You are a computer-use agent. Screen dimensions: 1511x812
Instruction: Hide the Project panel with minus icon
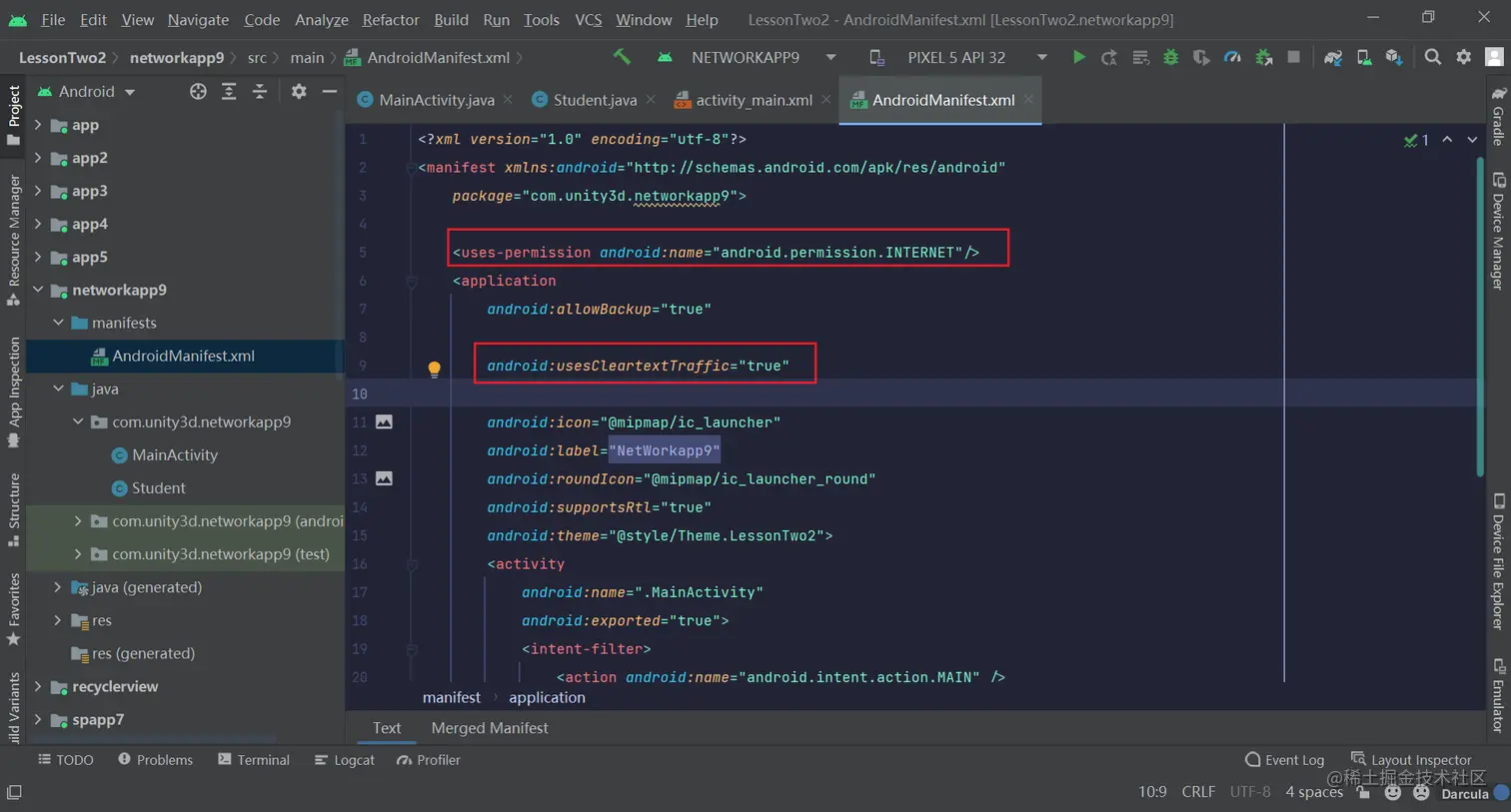pos(329,91)
